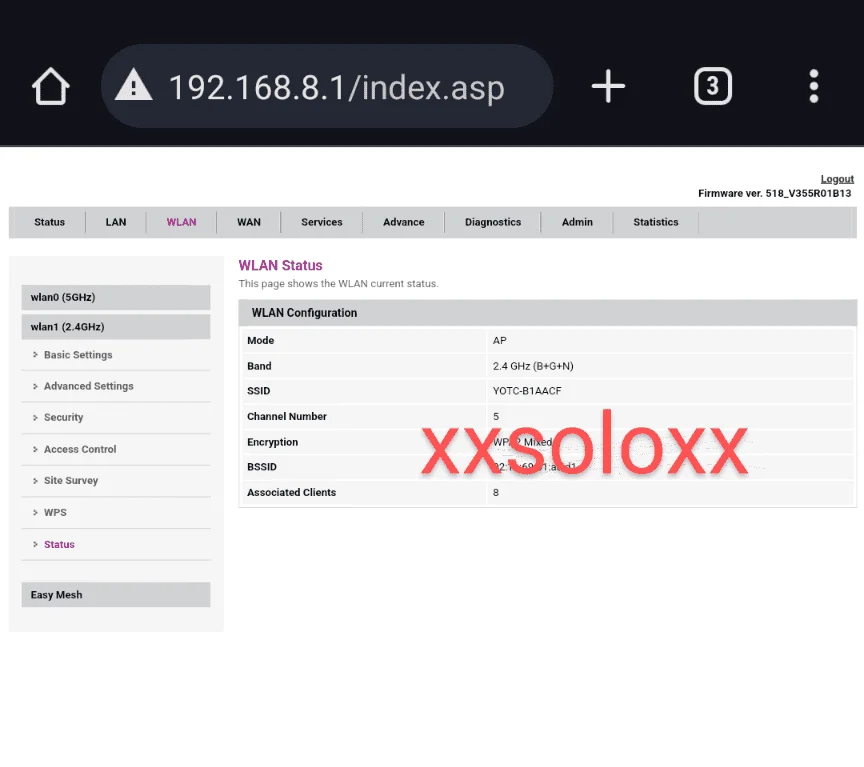Open Site Survey in the sidebar

(x=71, y=480)
